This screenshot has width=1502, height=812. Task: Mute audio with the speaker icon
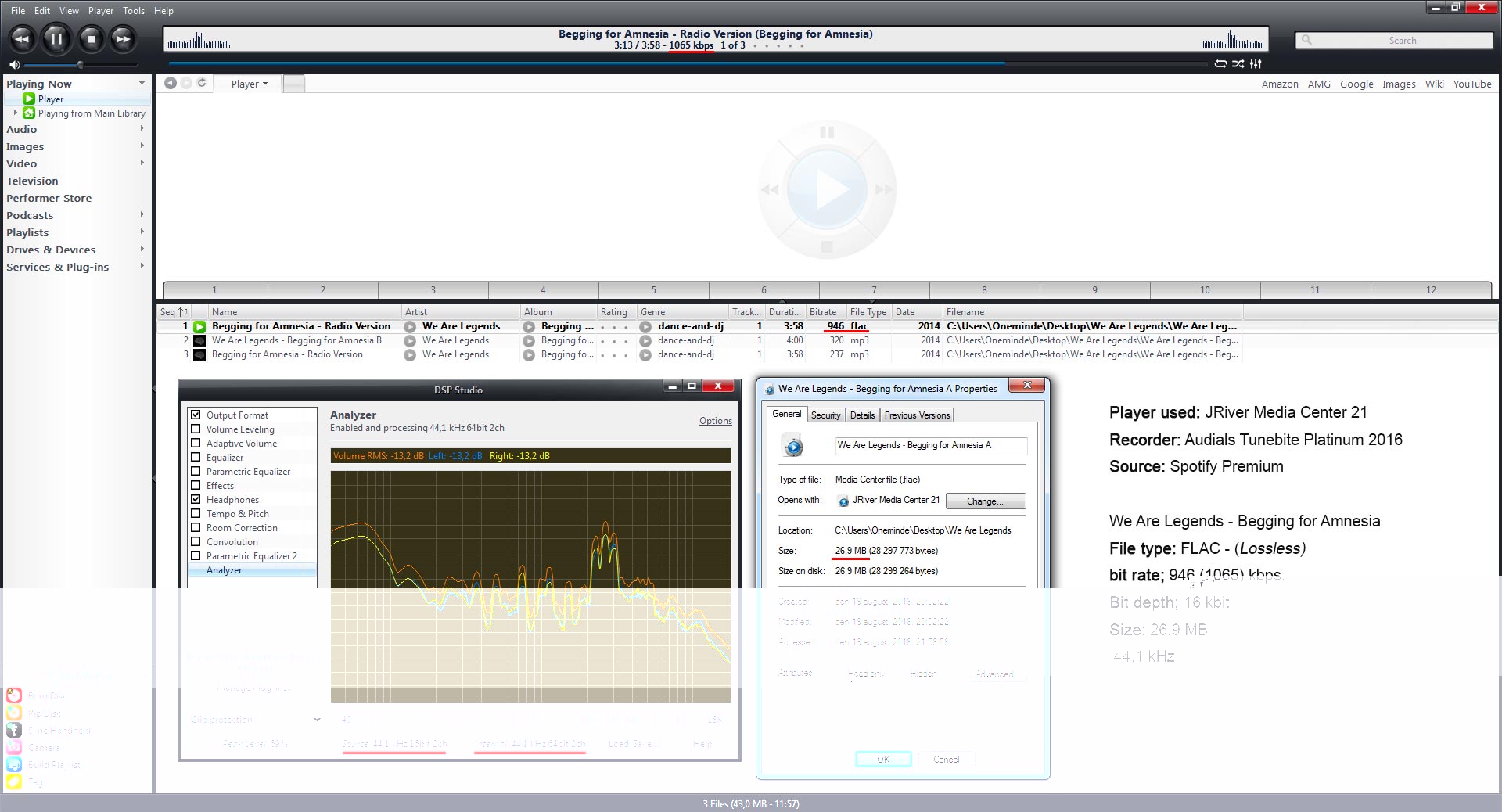[14, 65]
